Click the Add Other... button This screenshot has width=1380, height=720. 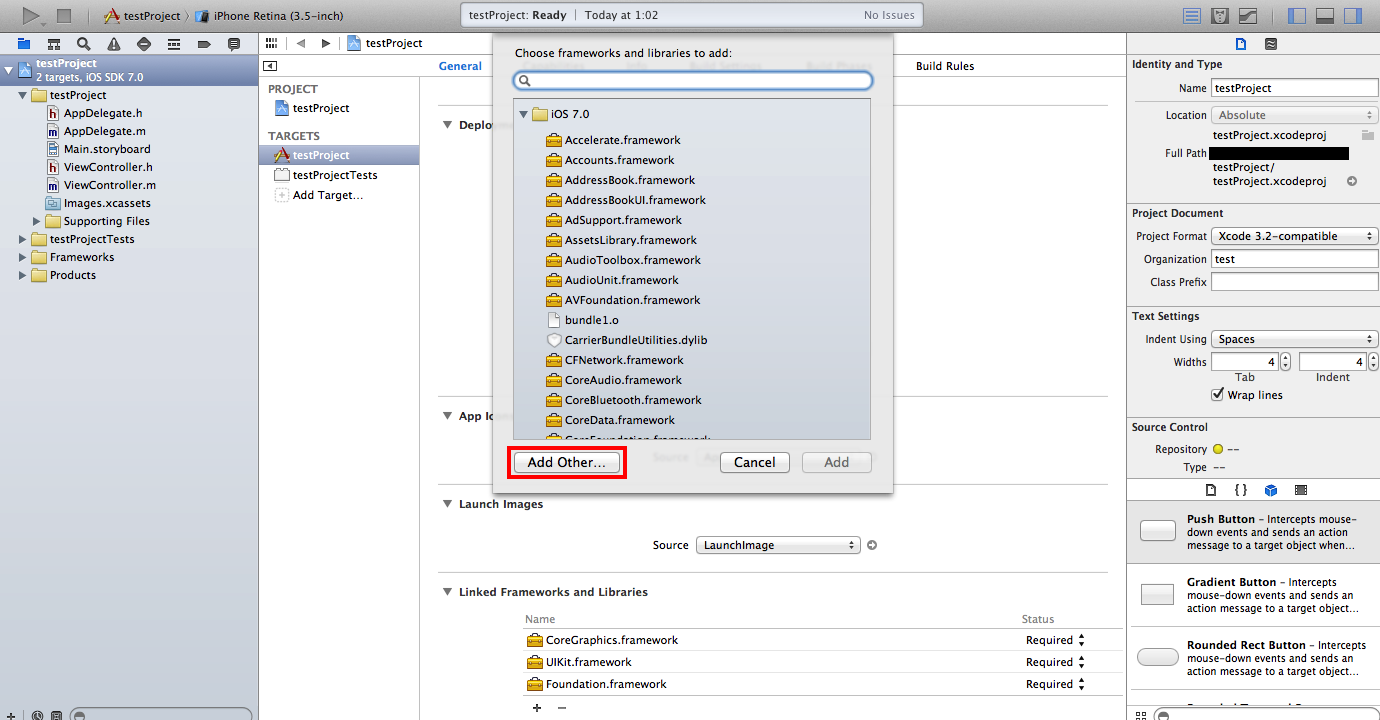coord(567,462)
